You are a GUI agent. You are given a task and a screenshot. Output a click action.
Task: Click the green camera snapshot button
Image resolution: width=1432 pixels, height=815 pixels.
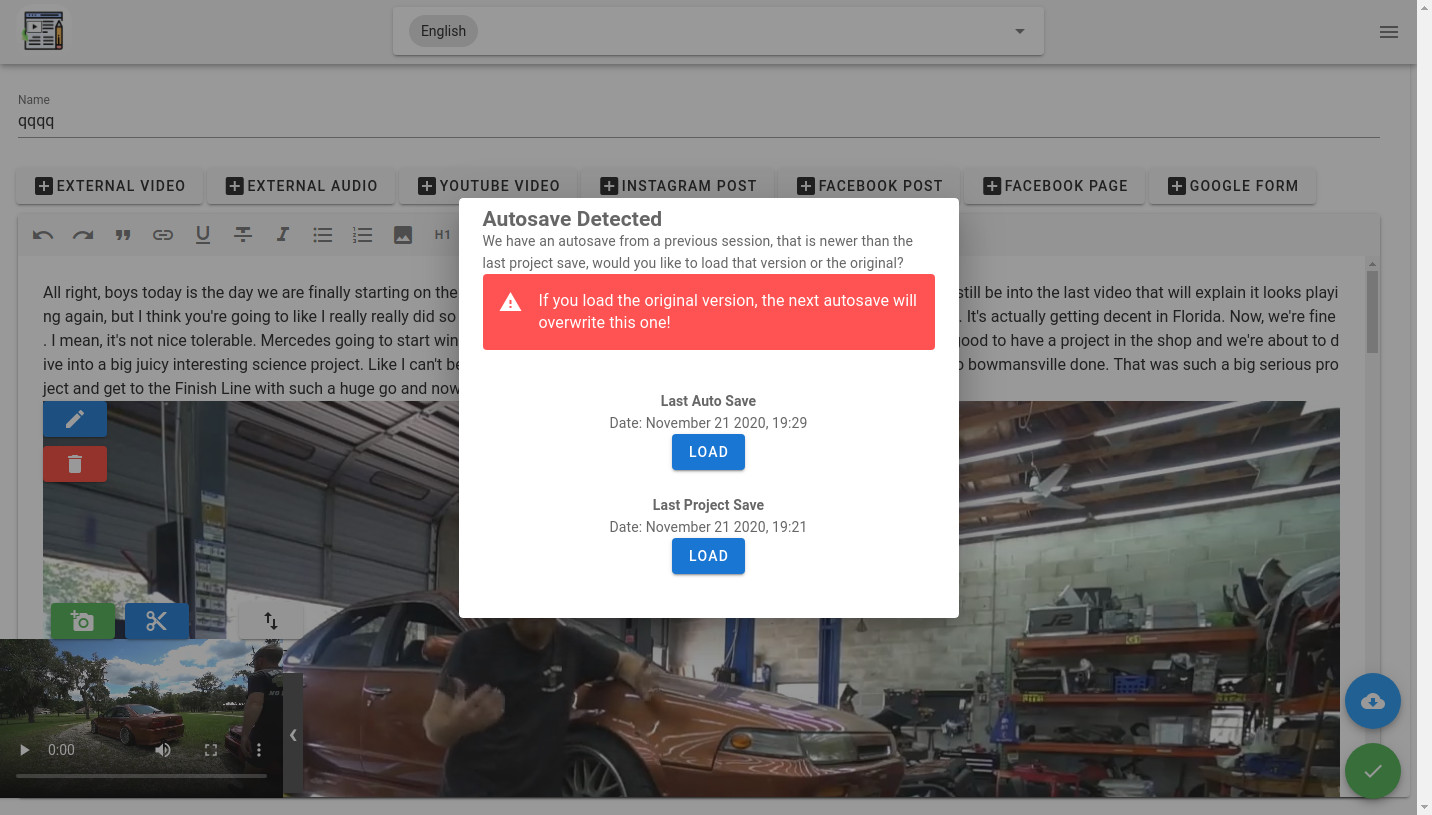[83, 621]
